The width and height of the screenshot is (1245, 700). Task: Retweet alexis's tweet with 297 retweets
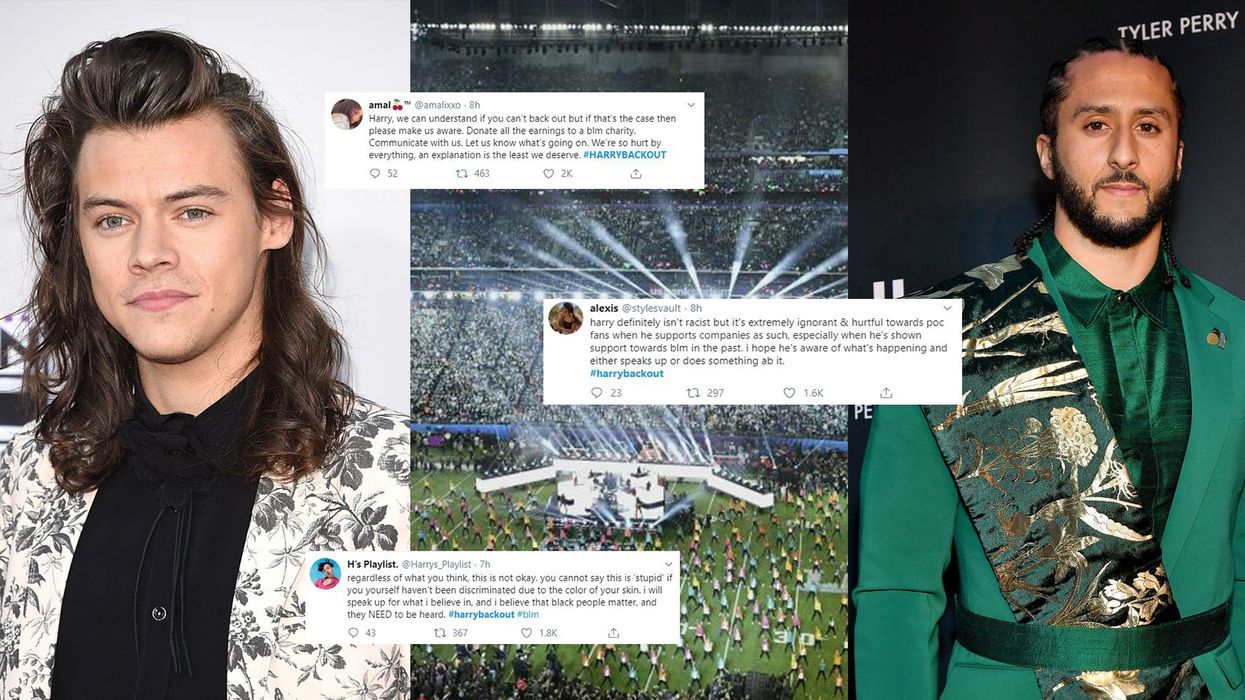[x=692, y=393]
